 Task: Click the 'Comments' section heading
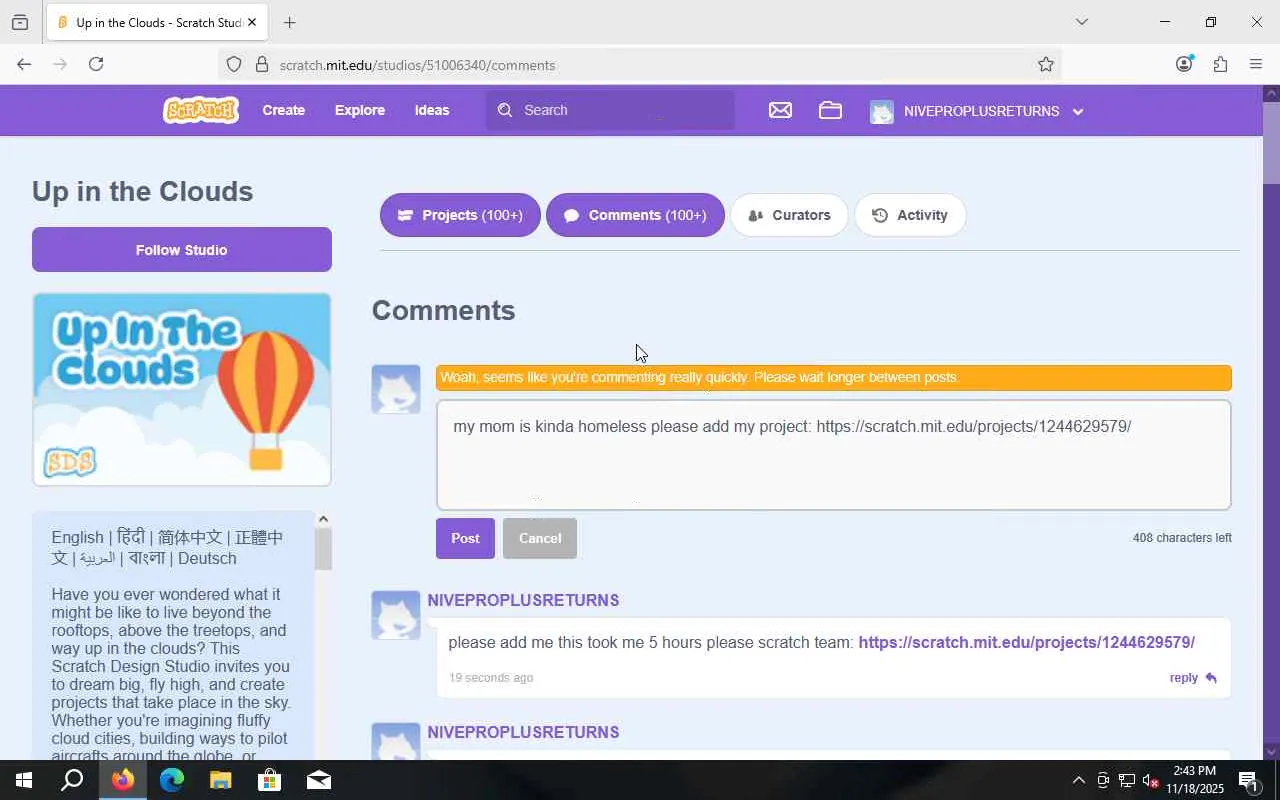point(444,310)
